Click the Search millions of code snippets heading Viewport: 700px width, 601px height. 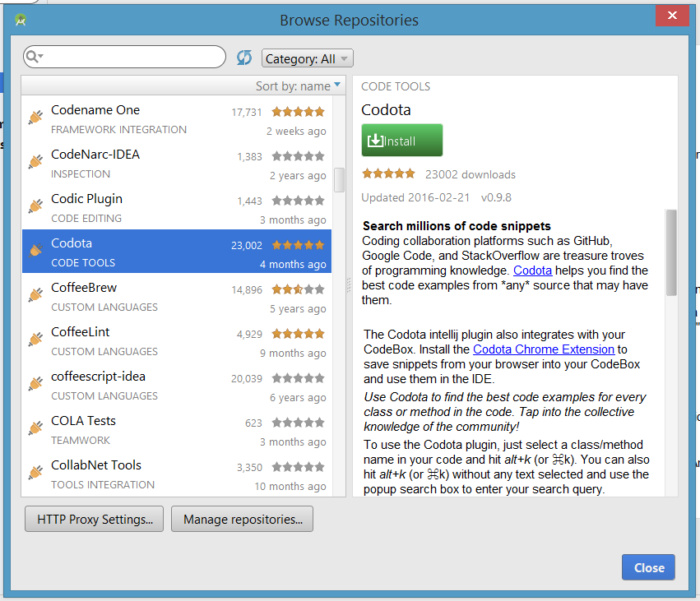click(x=457, y=225)
